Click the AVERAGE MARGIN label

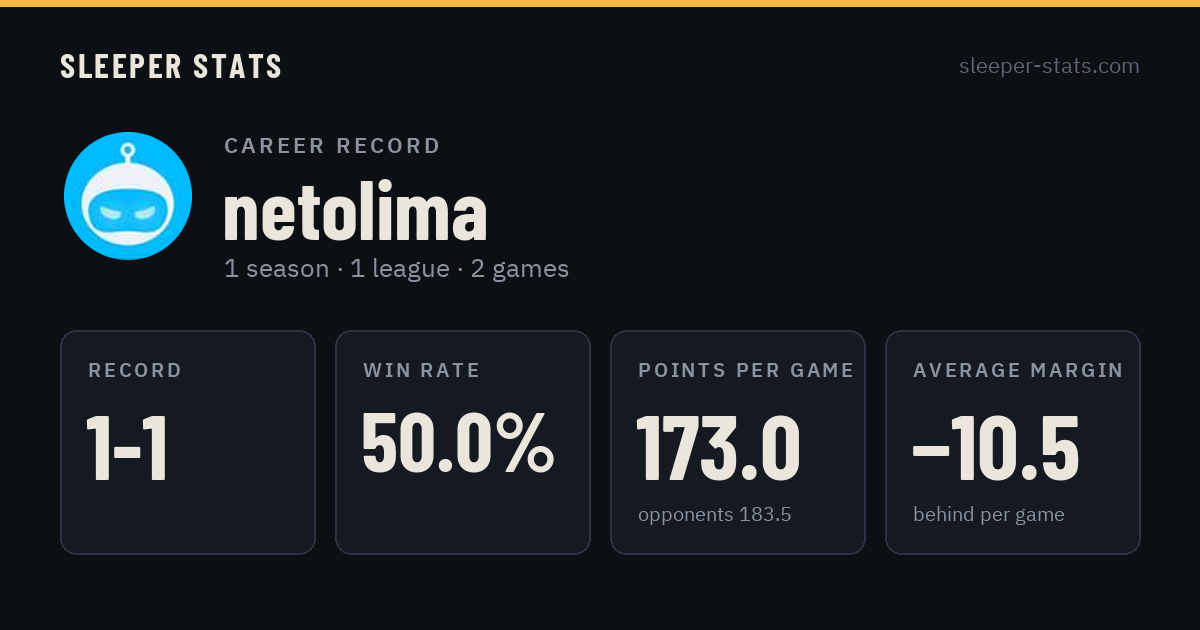coord(1018,371)
